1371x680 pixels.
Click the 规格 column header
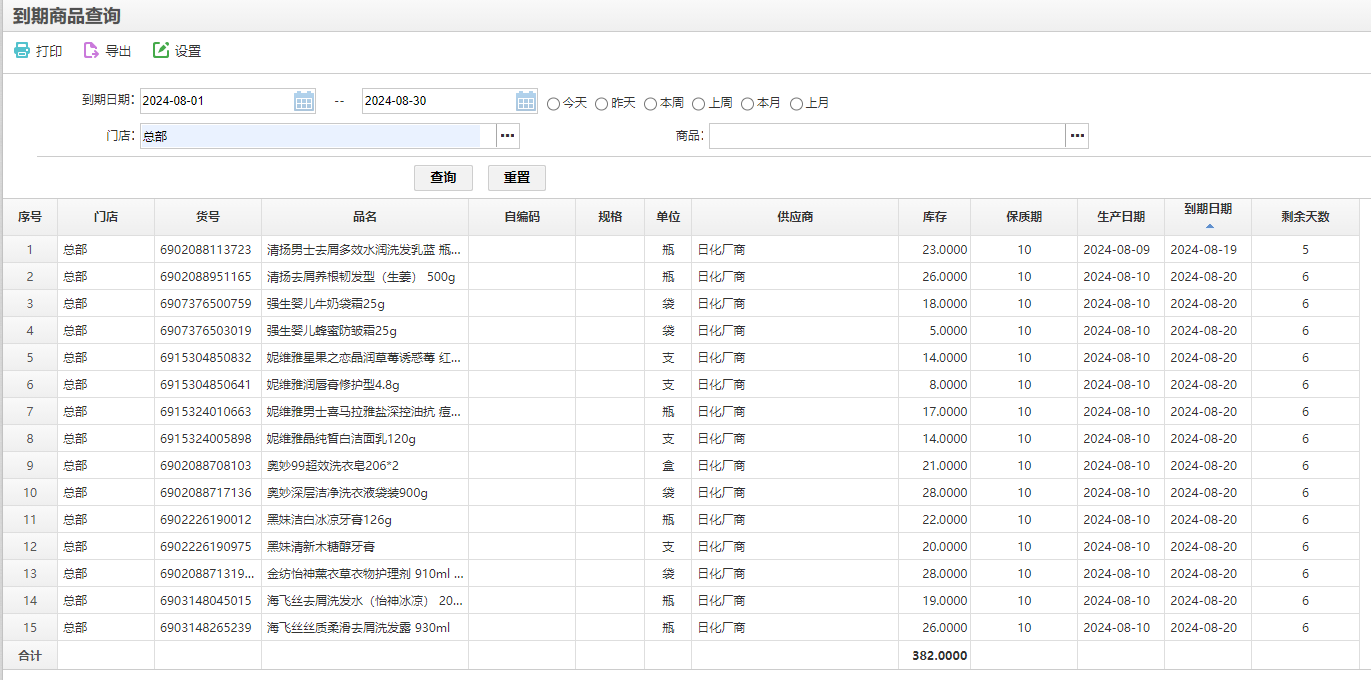point(610,217)
